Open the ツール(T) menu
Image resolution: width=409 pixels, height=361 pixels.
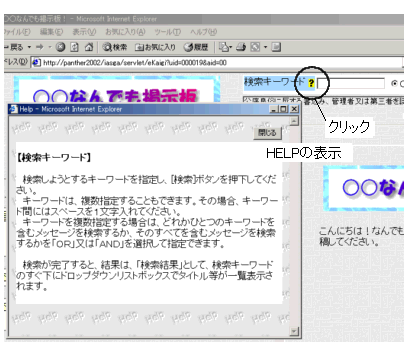[167, 32]
